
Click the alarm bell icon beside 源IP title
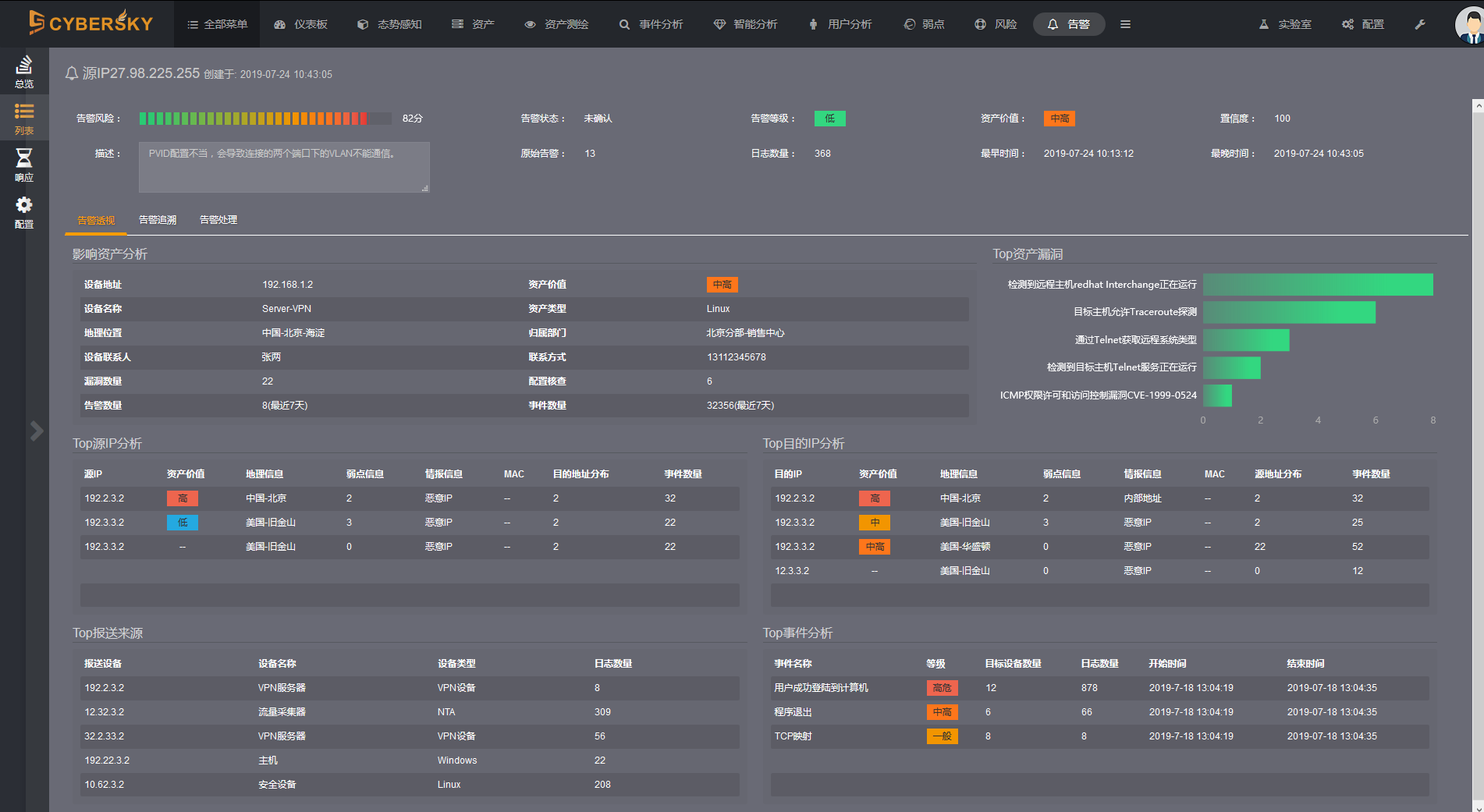pos(72,73)
